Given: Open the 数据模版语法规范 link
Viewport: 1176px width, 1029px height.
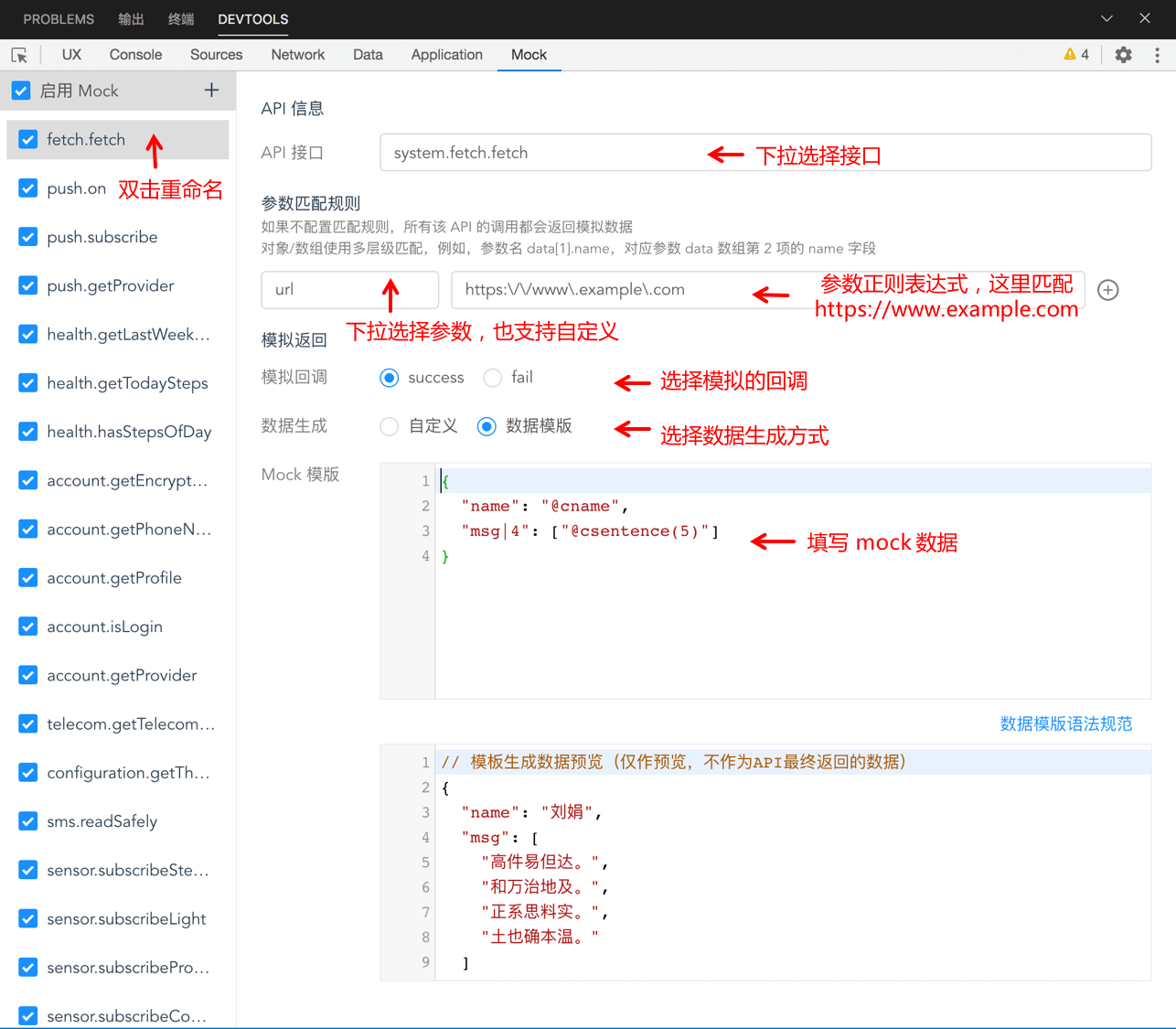Looking at the screenshot, I should point(1066,723).
